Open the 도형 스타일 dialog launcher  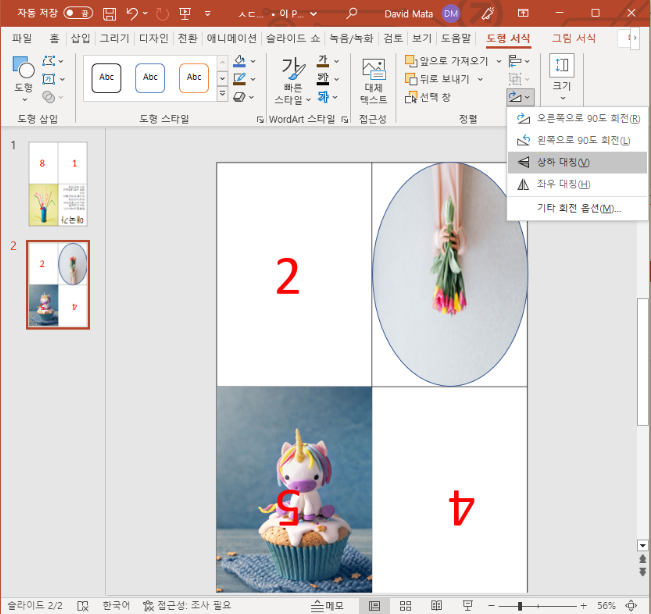260,120
